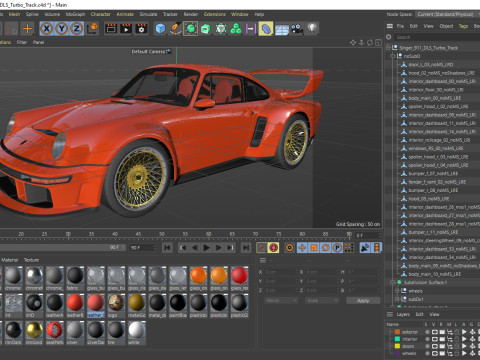Expand the Subdivision Surface.1 object

(393, 282)
